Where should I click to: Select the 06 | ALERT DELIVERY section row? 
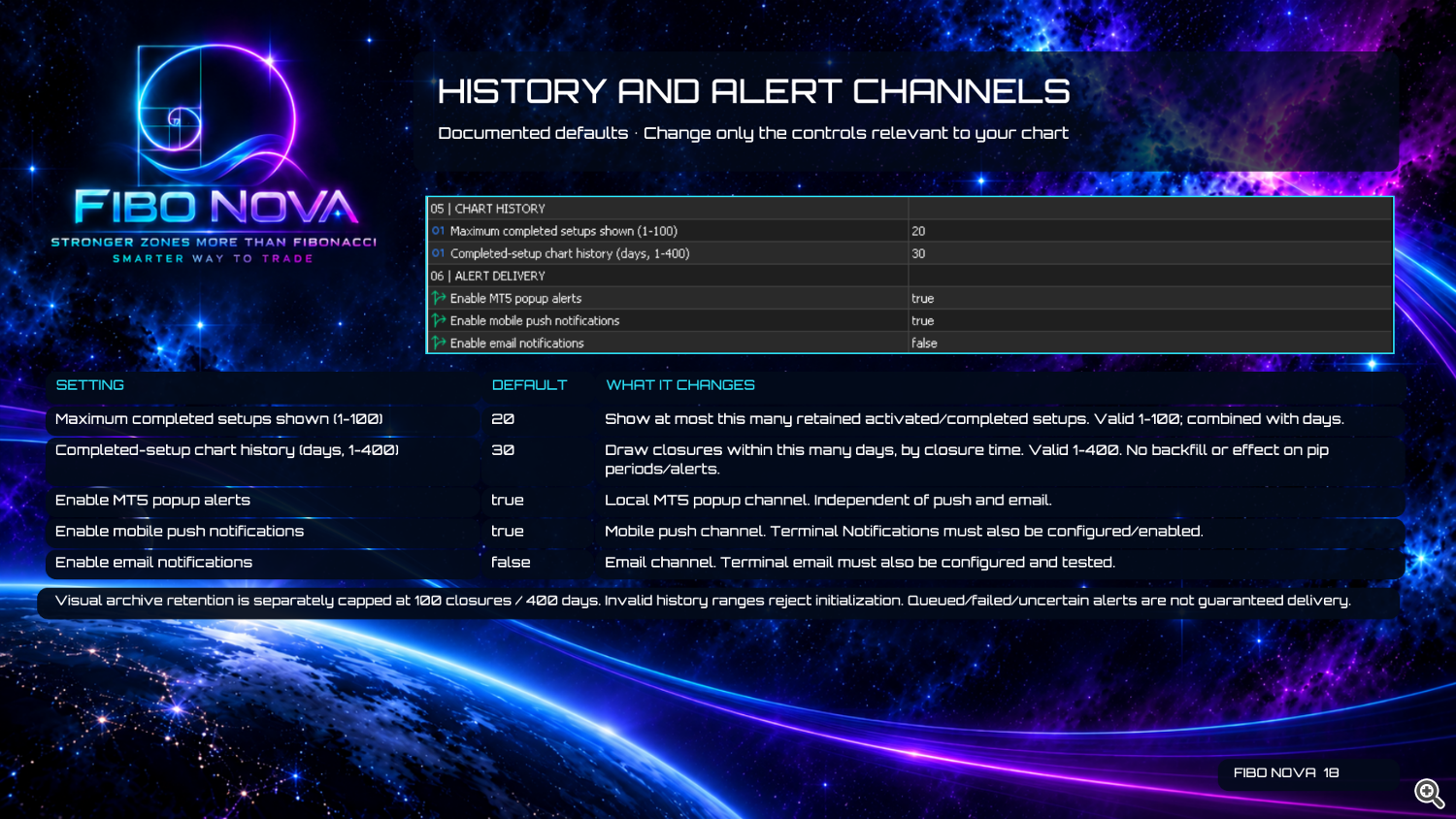(x=910, y=276)
